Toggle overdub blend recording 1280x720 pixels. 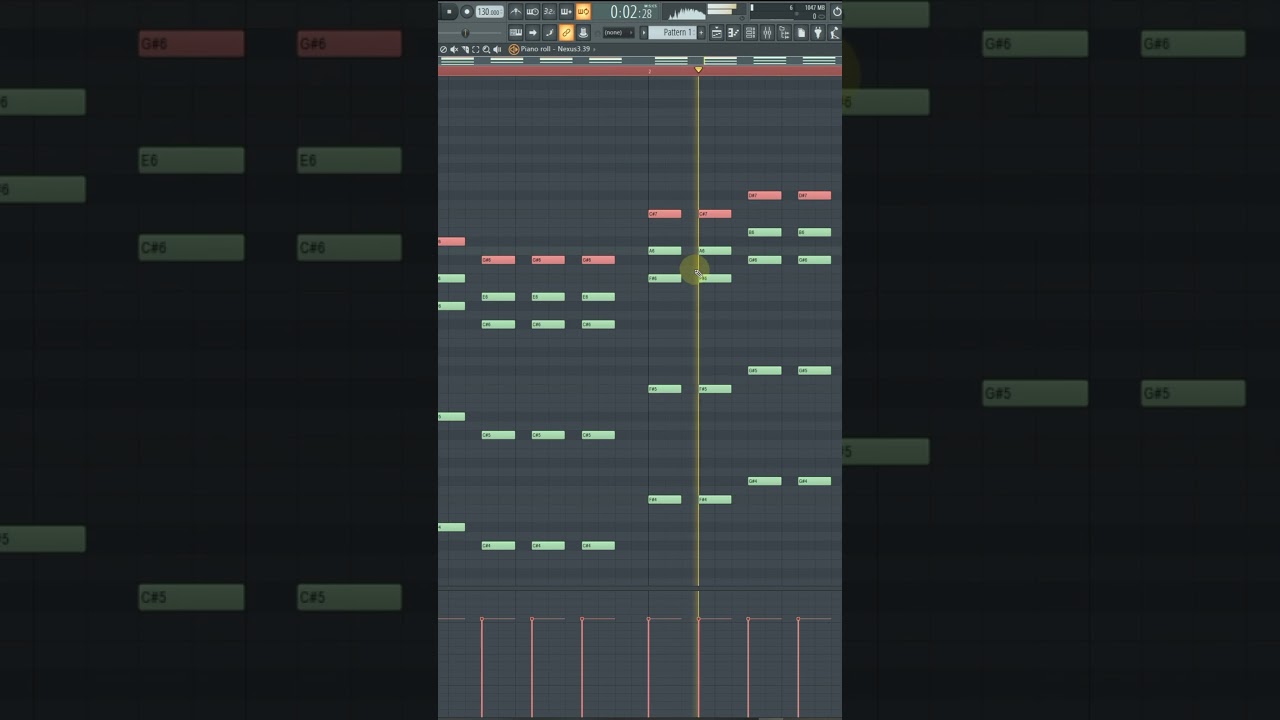pyautogui.click(x=566, y=12)
